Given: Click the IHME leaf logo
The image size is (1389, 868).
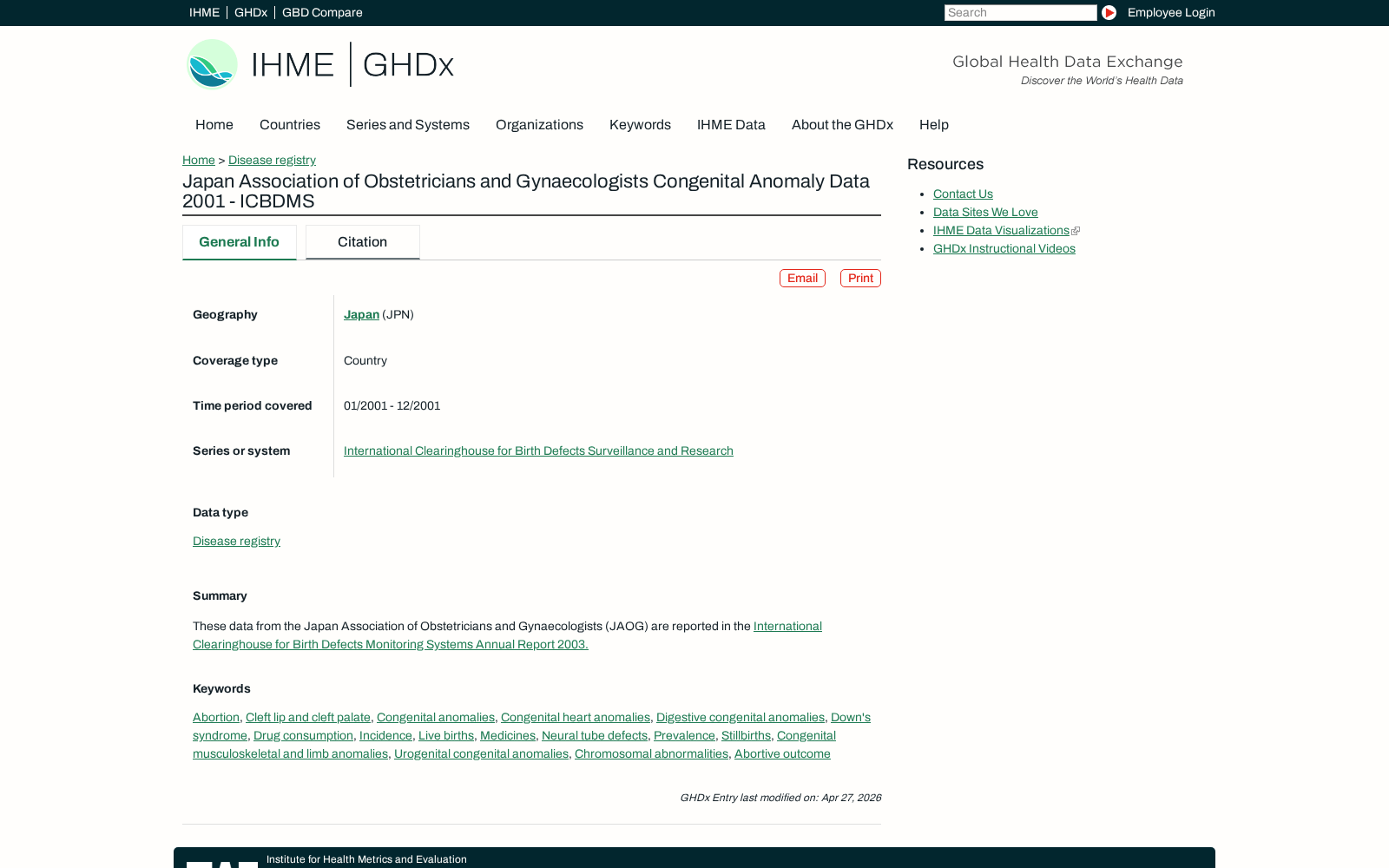Looking at the screenshot, I should click(x=212, y=64).
